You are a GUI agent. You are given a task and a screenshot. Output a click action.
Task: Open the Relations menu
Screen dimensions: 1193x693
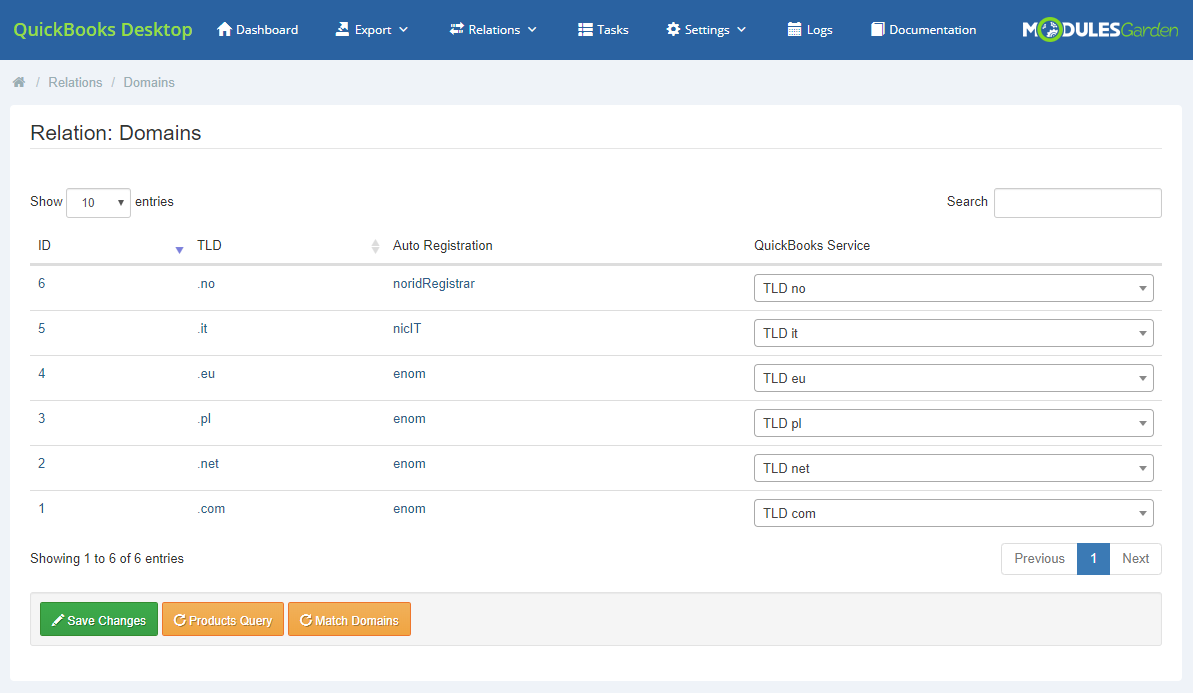(492, 29)
